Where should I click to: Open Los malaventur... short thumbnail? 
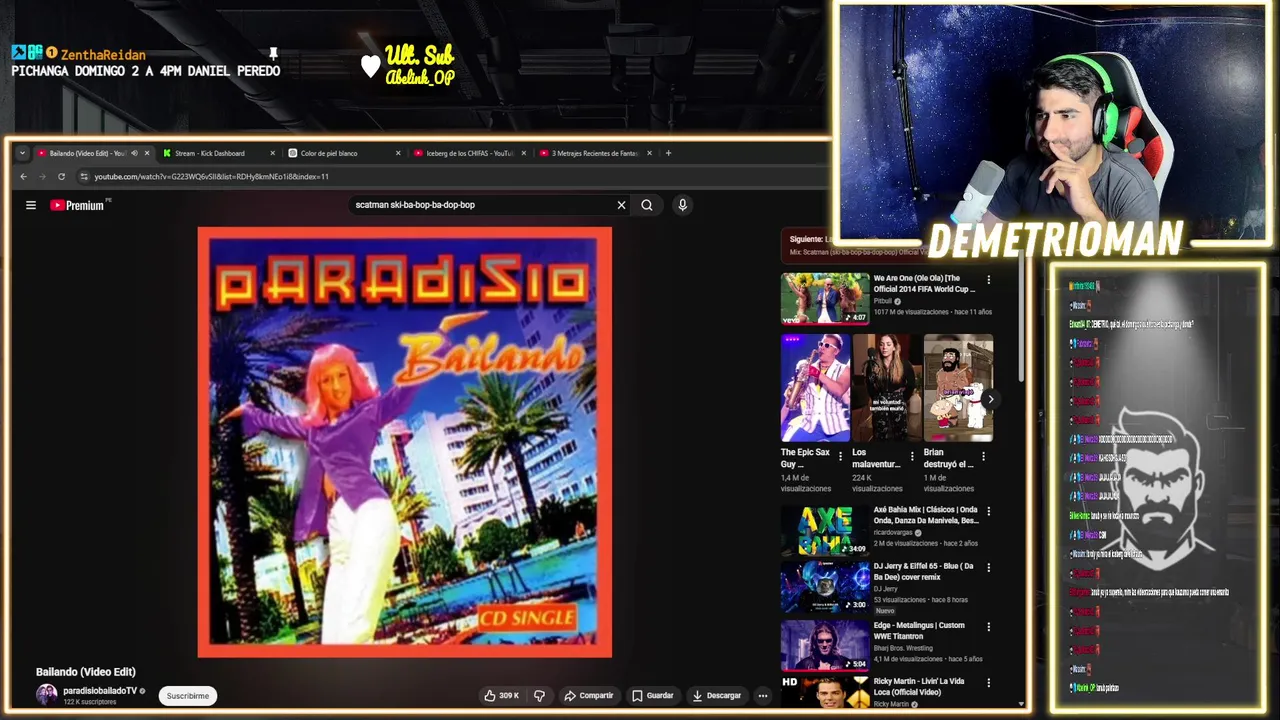(886, 388)
